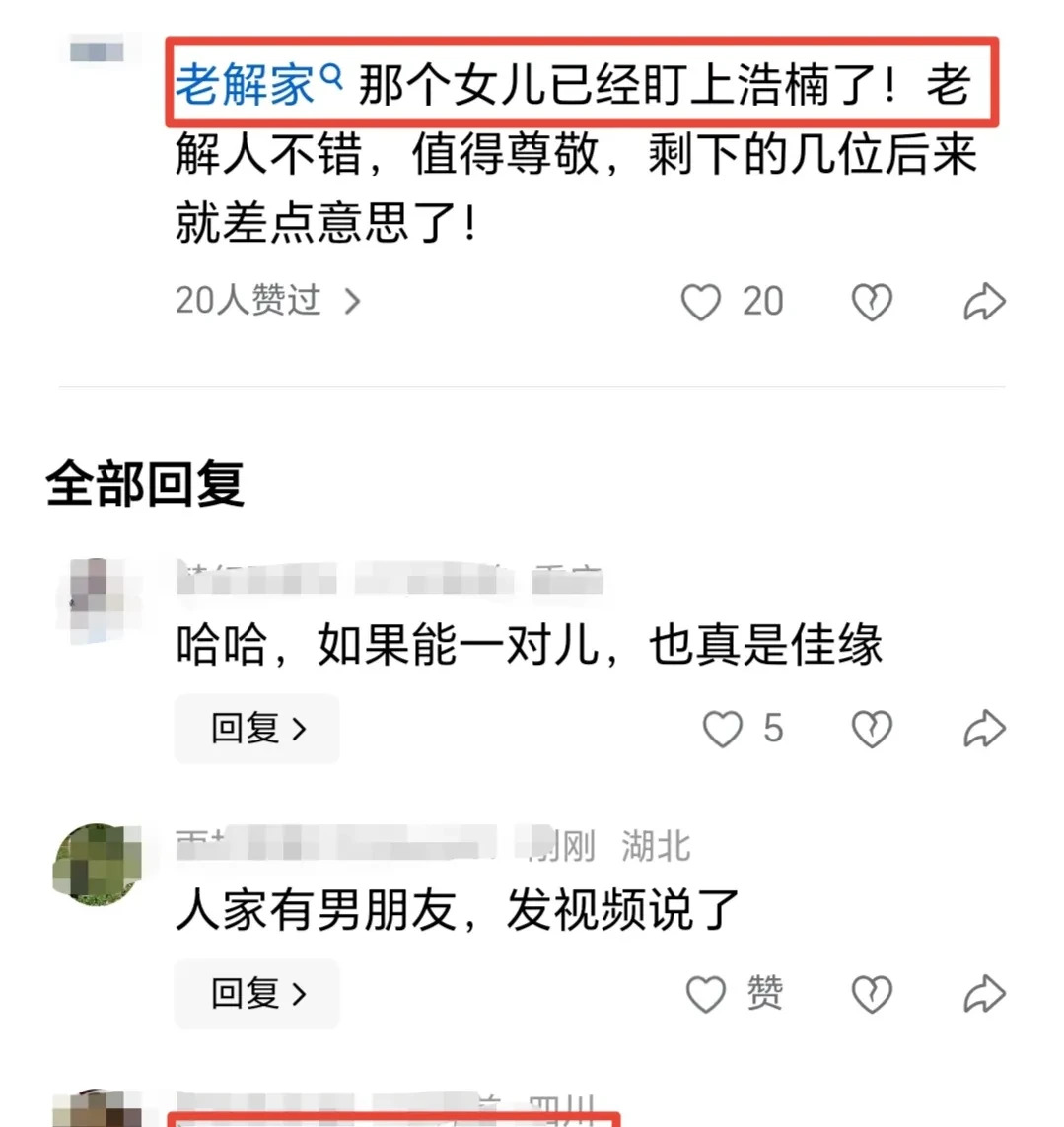
Task: Dislike the 哈哈如果能一对儿 reply
Action: tap(872, 729)
